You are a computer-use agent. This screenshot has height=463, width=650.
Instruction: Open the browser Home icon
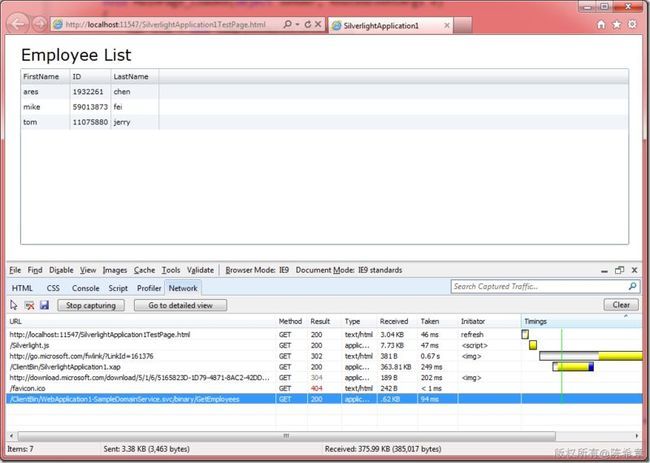pos(601,25)
